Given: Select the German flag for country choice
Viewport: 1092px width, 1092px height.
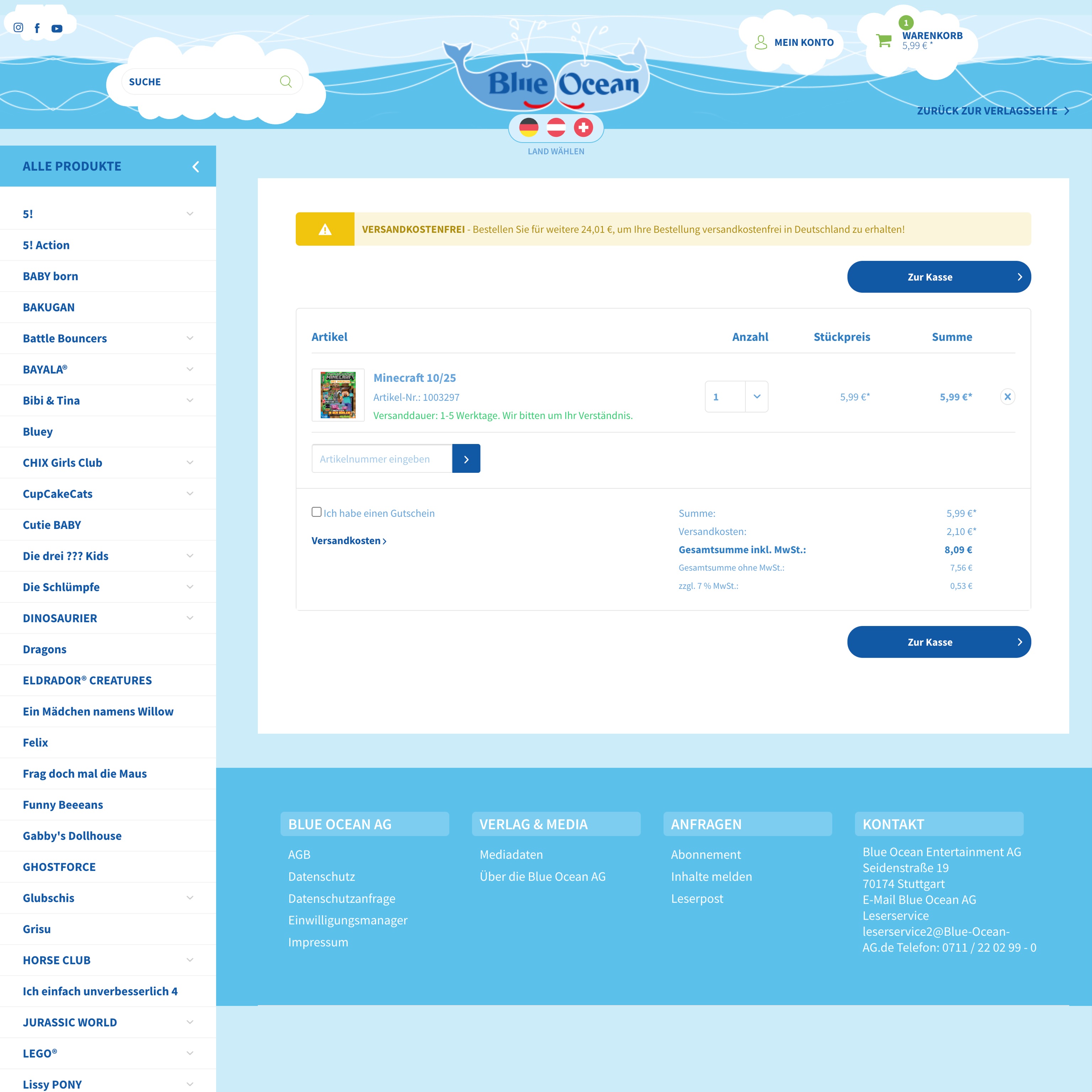Looking at the screenshot, I should [x=530, y=127].
